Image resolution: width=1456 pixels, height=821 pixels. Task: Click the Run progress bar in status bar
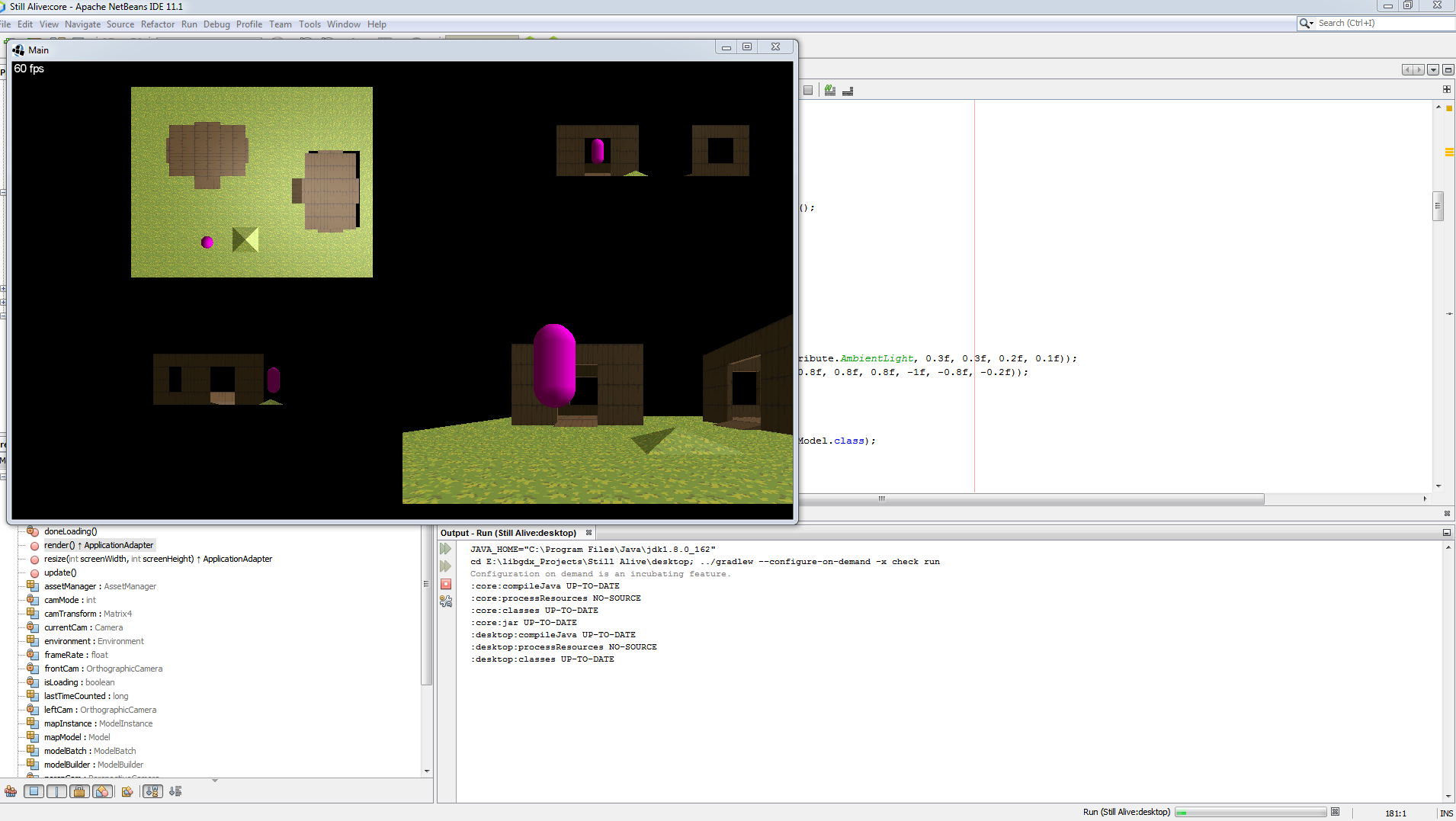[1250, 813]
